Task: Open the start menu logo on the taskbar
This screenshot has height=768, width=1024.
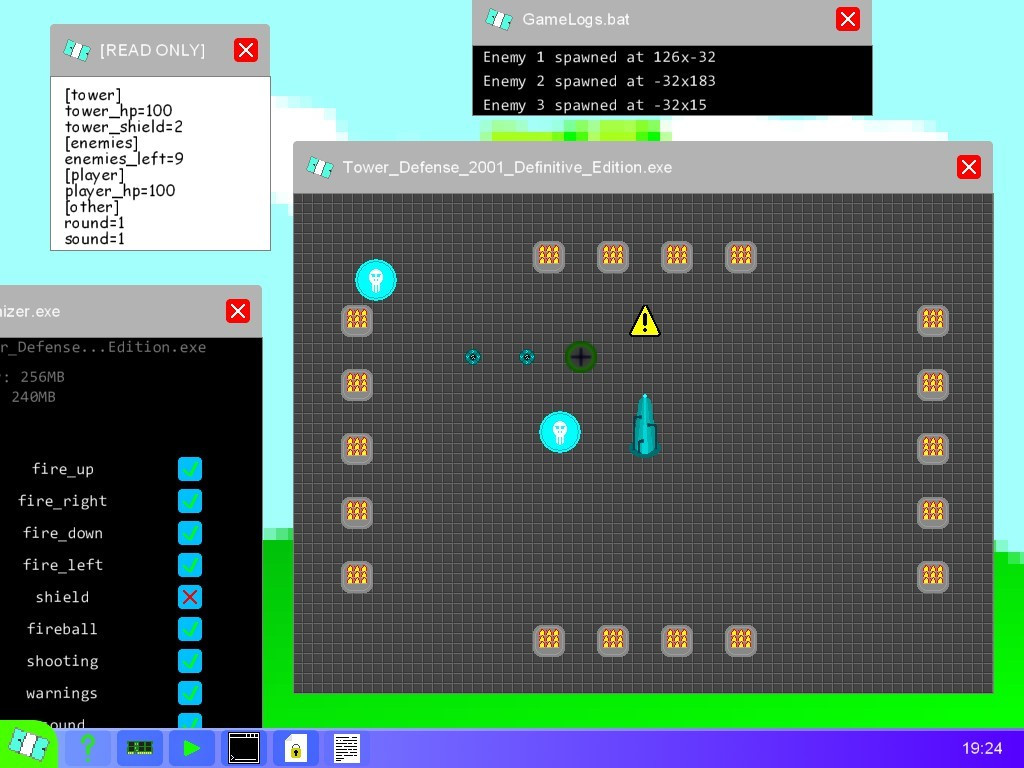Action: pos(27,745)
